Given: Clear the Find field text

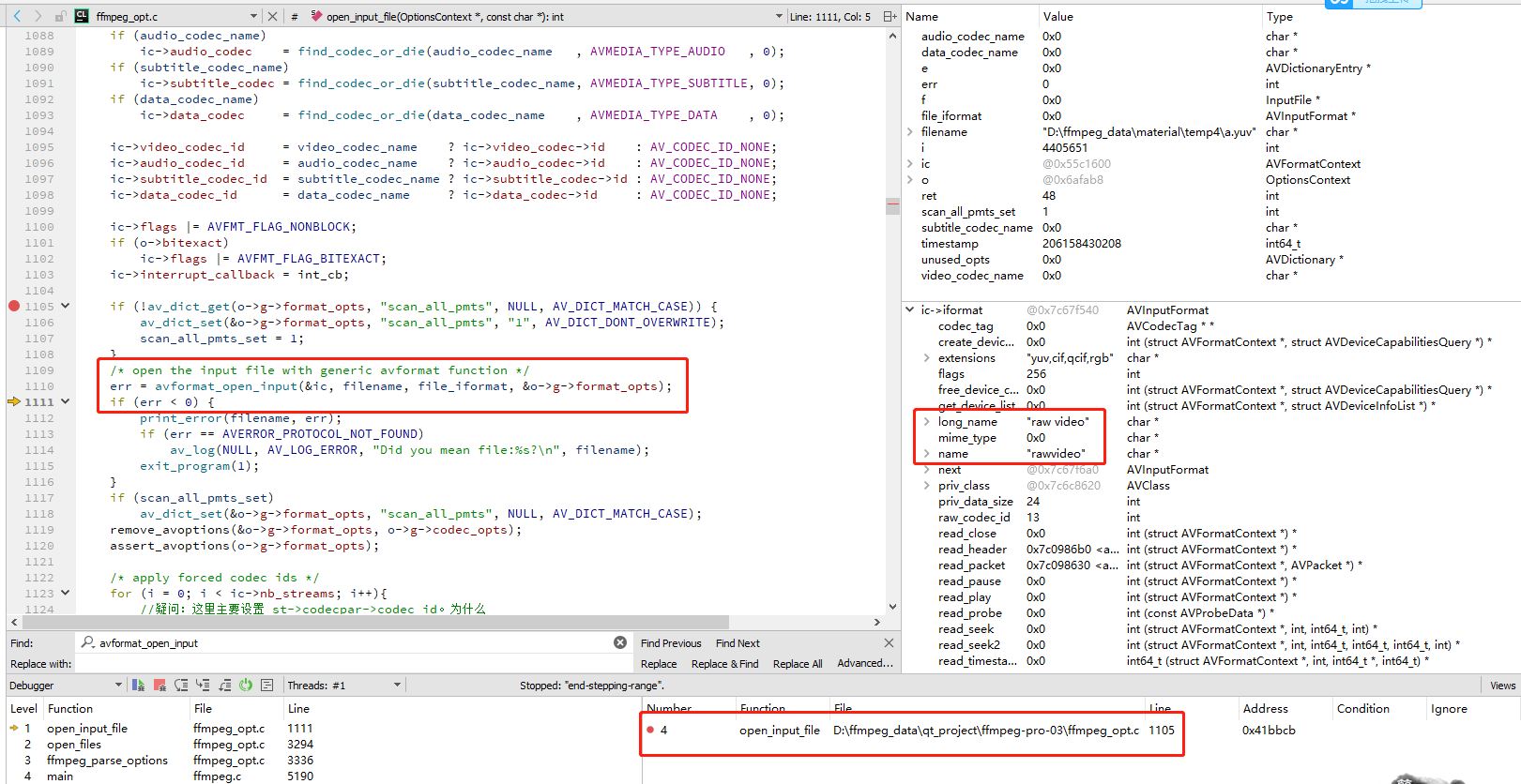Looking at the screenshot, I should coord(620,642).
